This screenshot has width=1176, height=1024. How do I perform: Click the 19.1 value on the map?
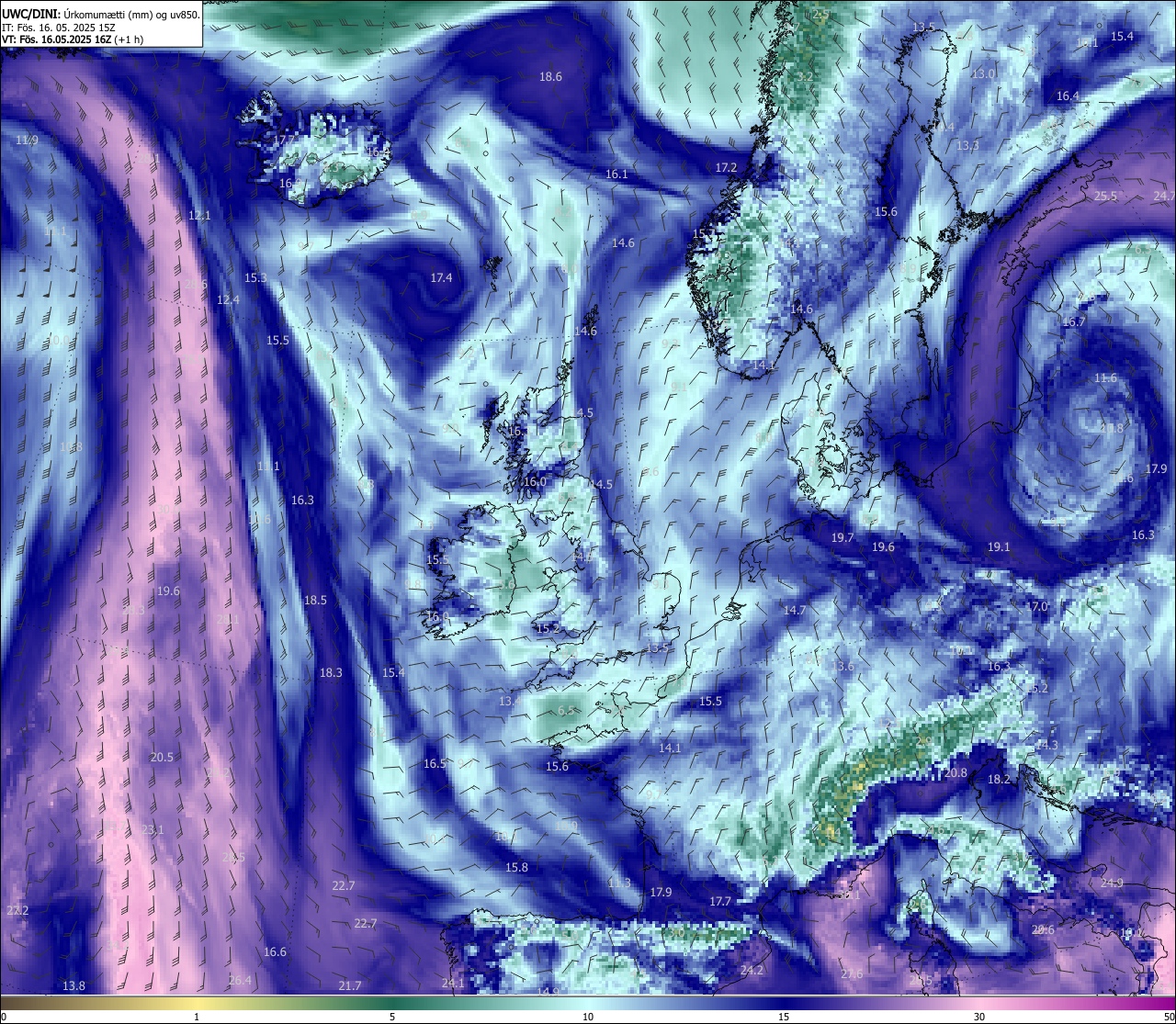point(999,546)
